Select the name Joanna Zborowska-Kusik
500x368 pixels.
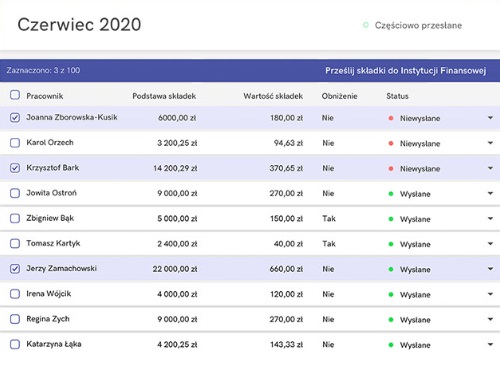[72, 117]
